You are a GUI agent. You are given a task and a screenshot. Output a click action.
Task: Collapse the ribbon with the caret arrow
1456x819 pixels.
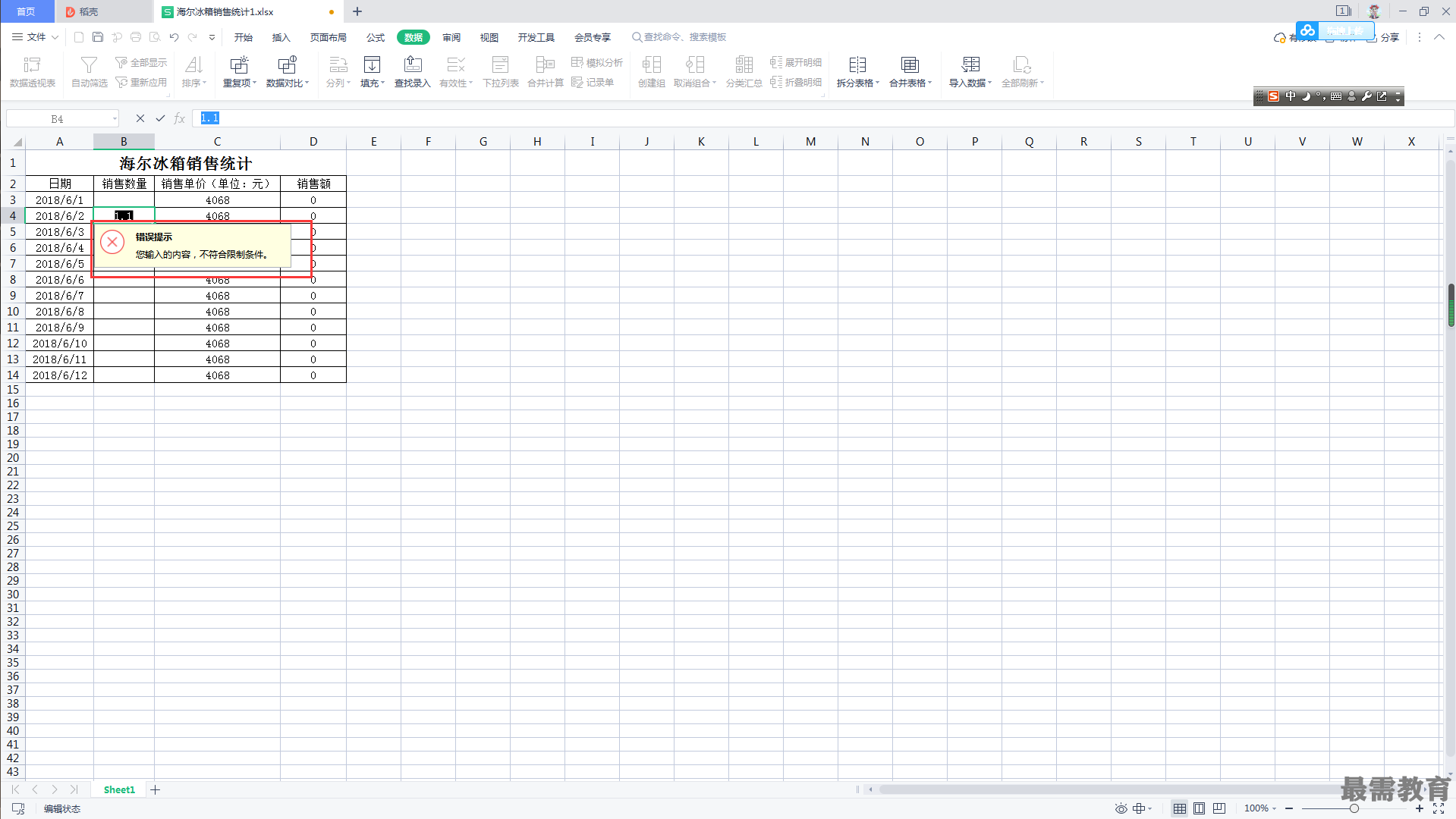pyautogui.click(x=1439, y=37)
